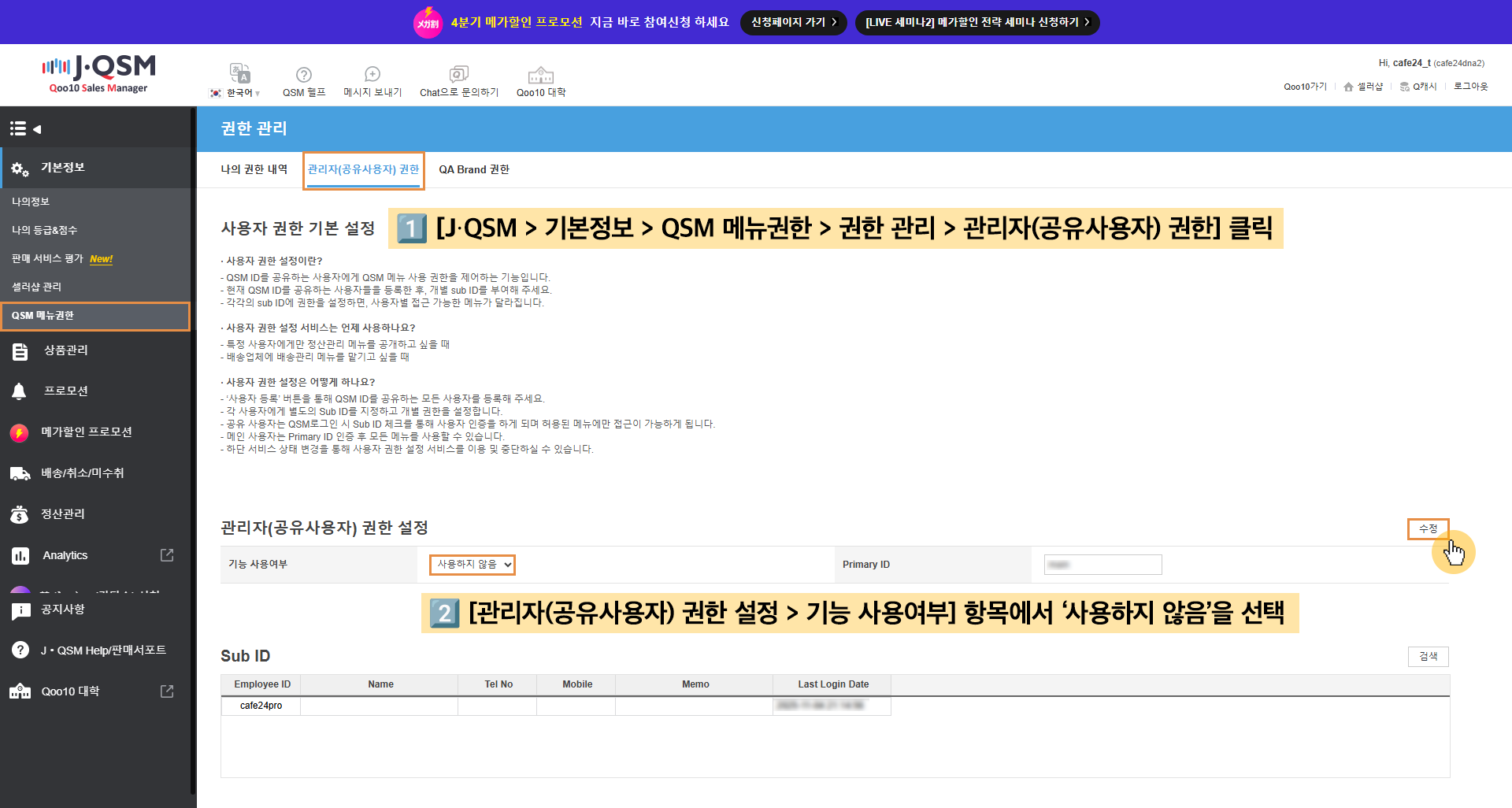The width and height of the screenshot is (1512, 808).
Task: Open 판매 서비스 평가 in sidebar
Action: click(47, 258)
